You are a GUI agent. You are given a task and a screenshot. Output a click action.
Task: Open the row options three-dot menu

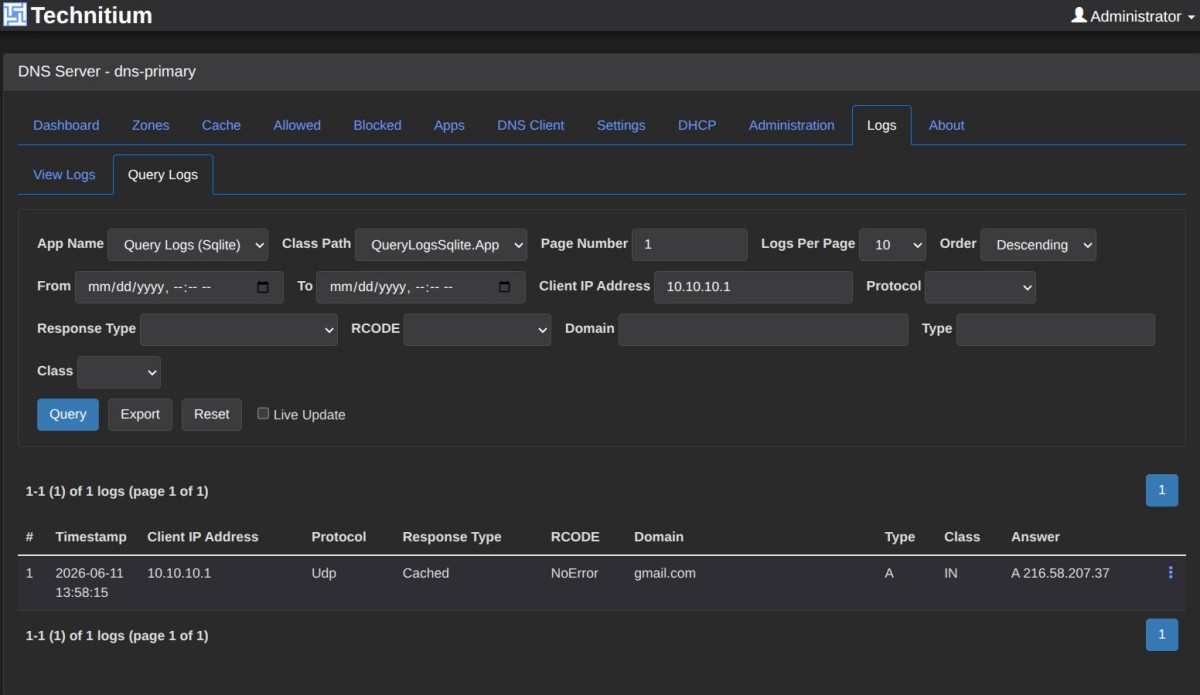(x=1170, y=573)
